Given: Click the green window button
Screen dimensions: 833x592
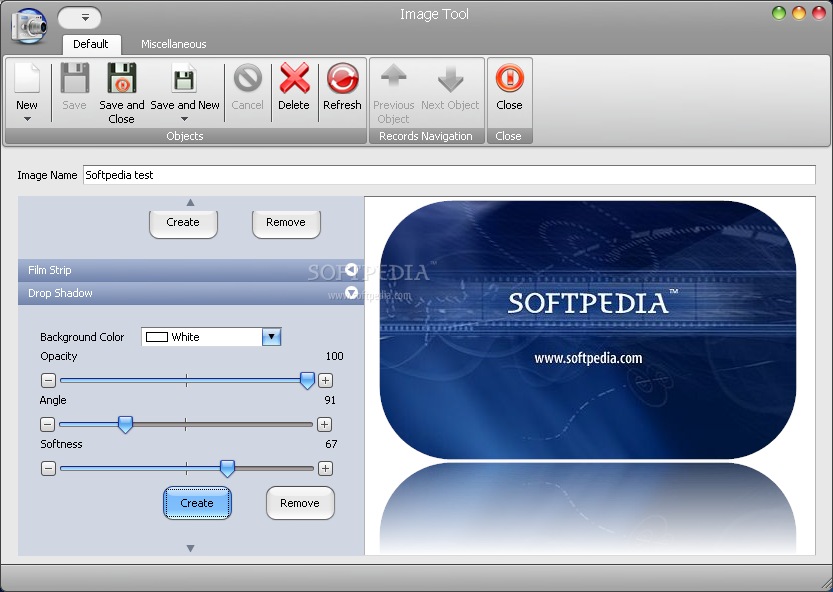Looking at the screenshot, I should (779, 13).
